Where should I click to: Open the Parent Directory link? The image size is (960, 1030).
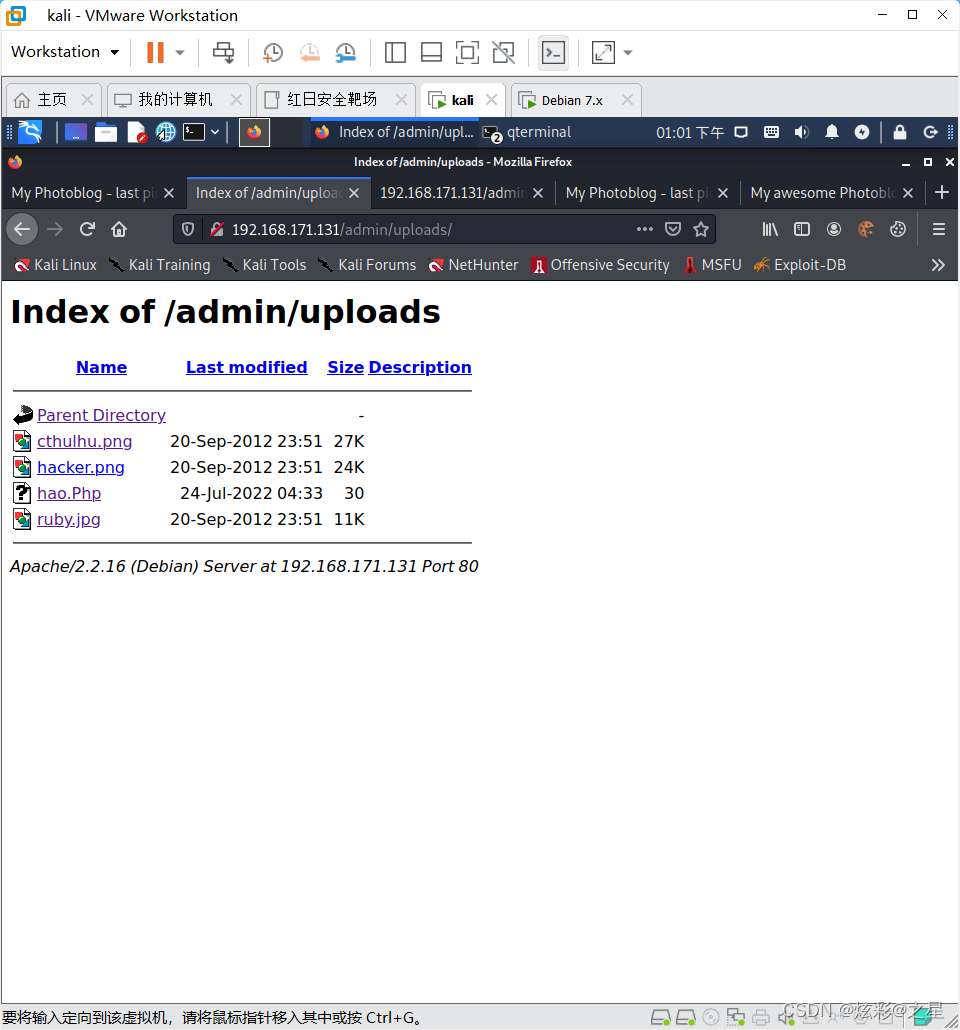pos(102,415)
